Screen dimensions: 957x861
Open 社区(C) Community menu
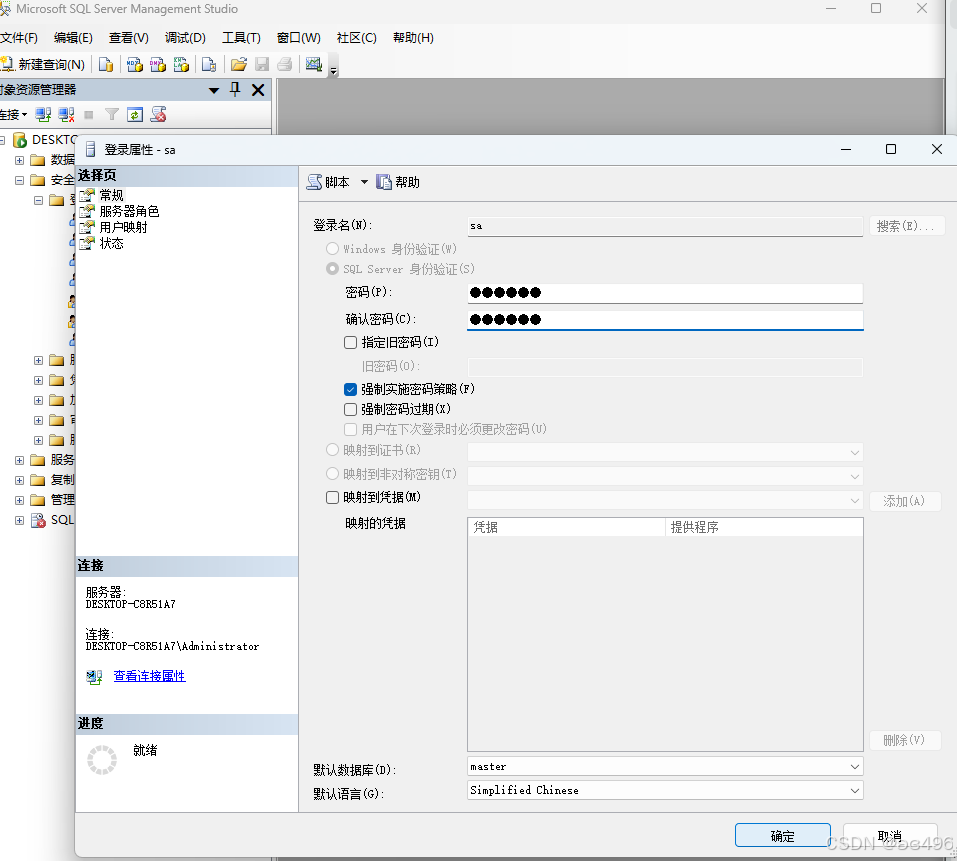(x=356, y=38)
